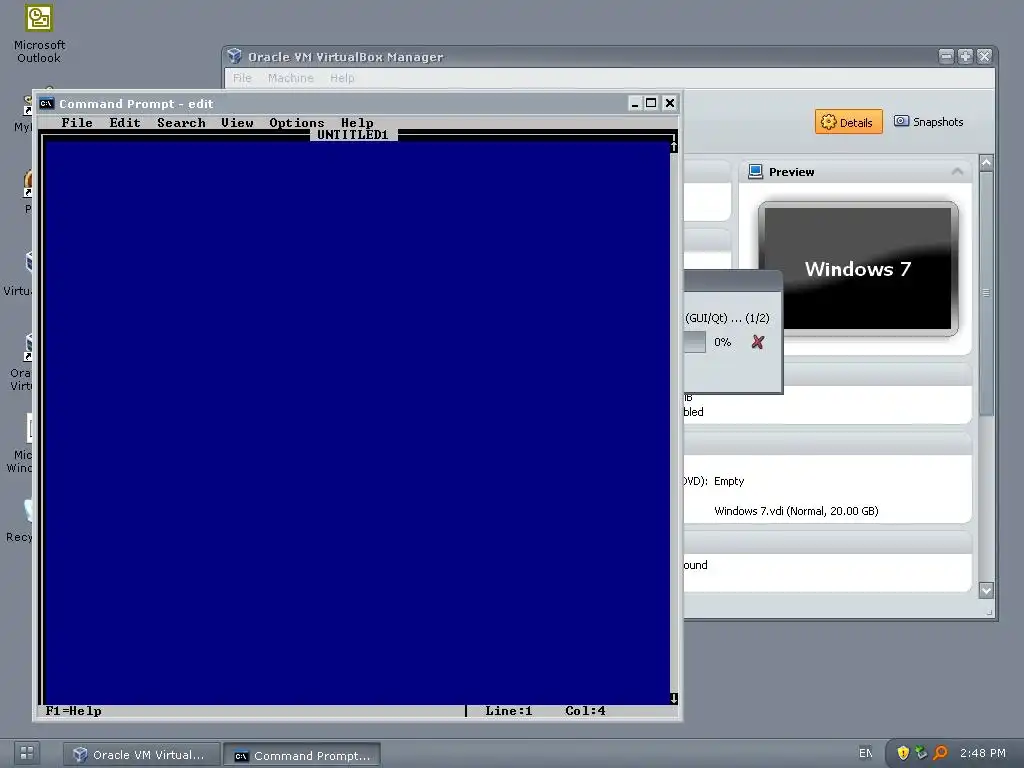Click the orange magnifier tray icon
Screen dimensions: 1024x768
tap(940, 753)
